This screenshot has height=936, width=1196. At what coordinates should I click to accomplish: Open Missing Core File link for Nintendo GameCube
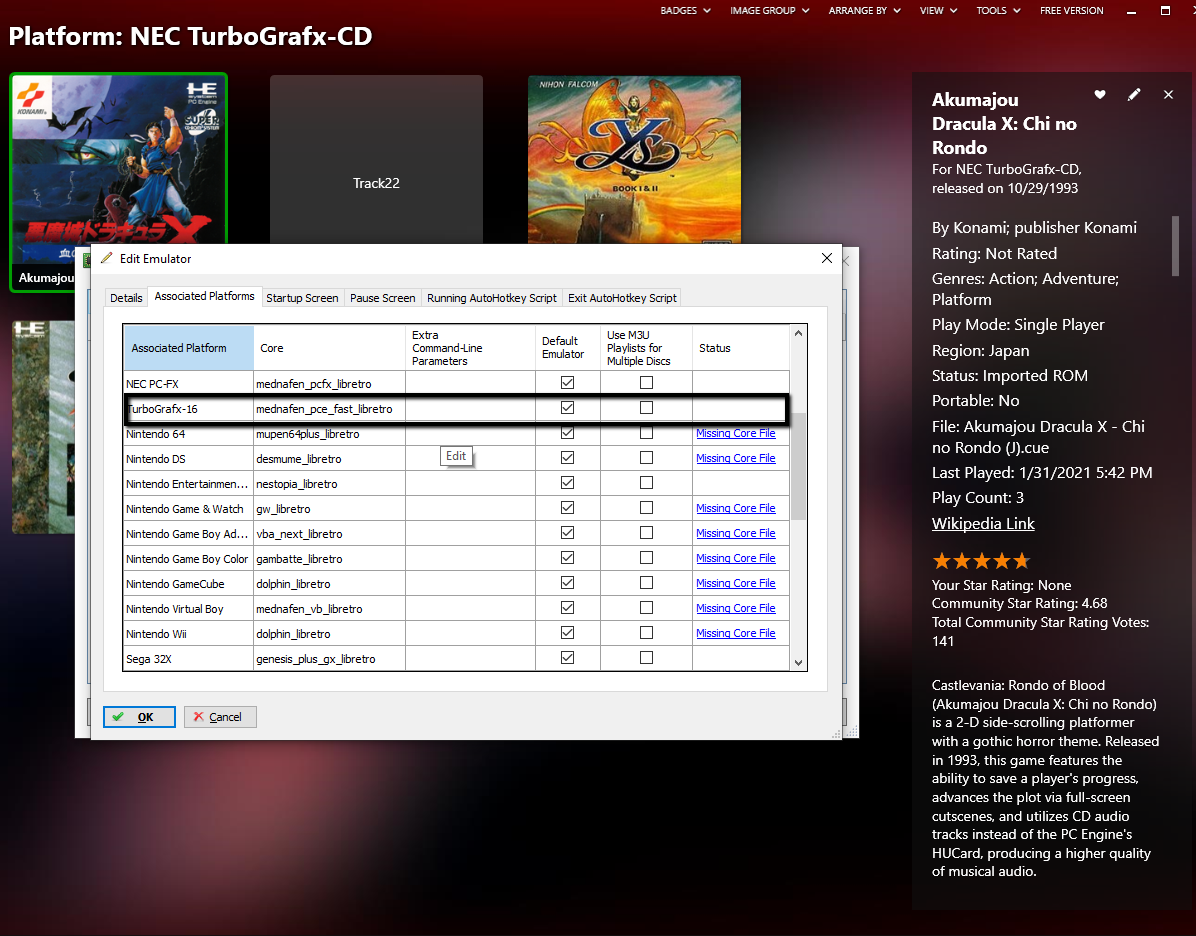click(735, 583)
